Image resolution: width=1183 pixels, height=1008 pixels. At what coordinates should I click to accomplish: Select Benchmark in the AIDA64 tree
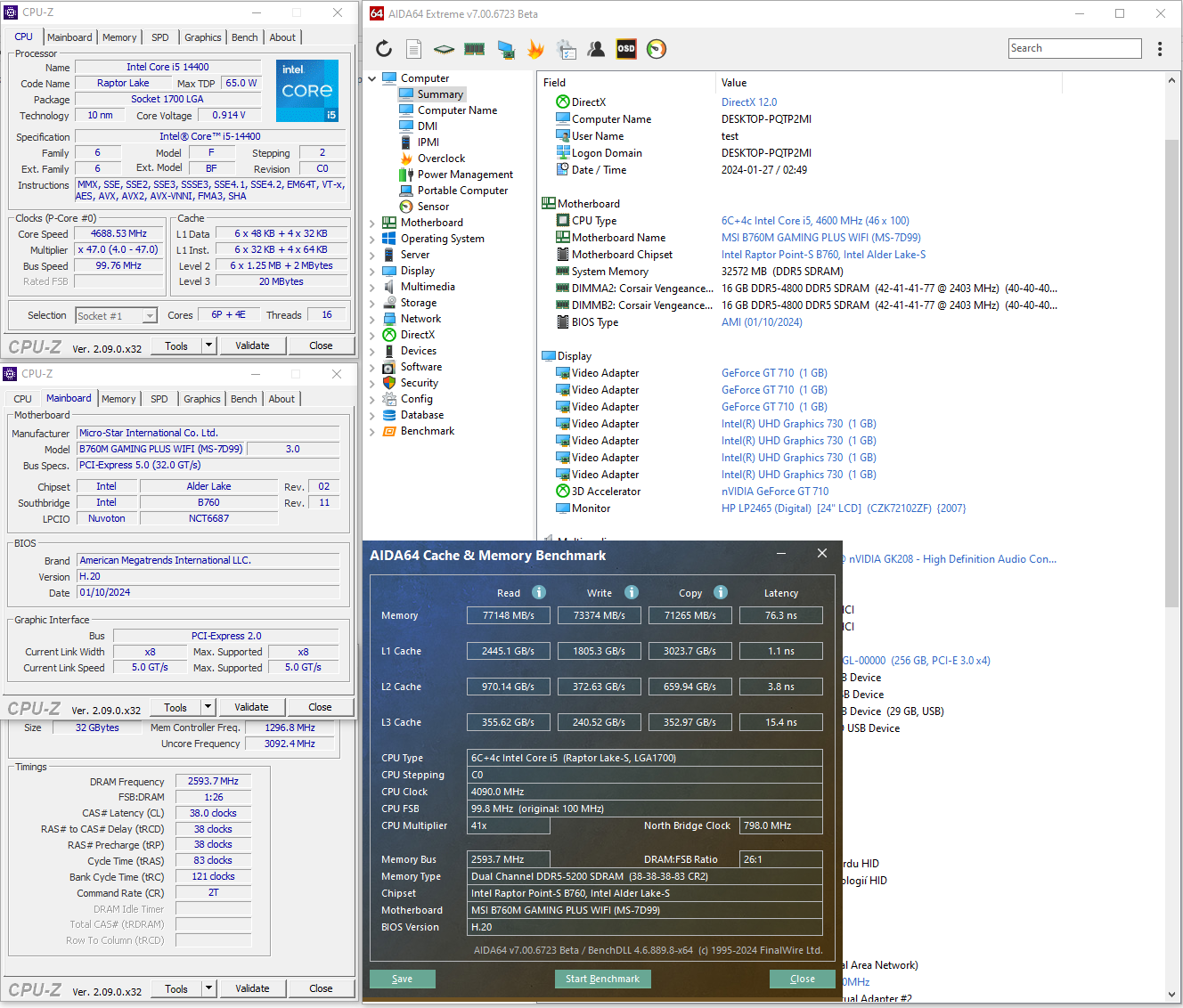click(x=428, y=431)
